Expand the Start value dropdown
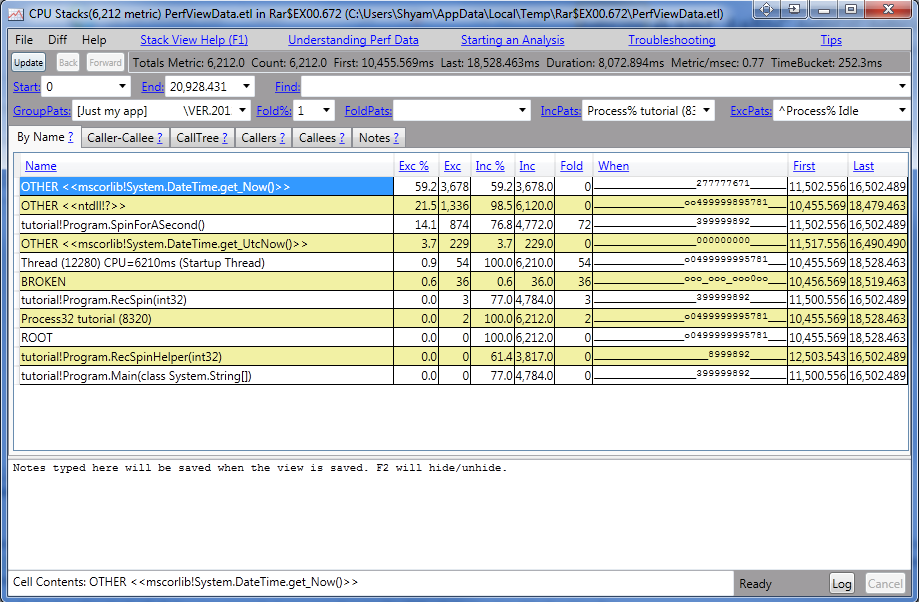The width and height of the screenshot is (919, 602). pyautogui.click(x=122, y=87)
